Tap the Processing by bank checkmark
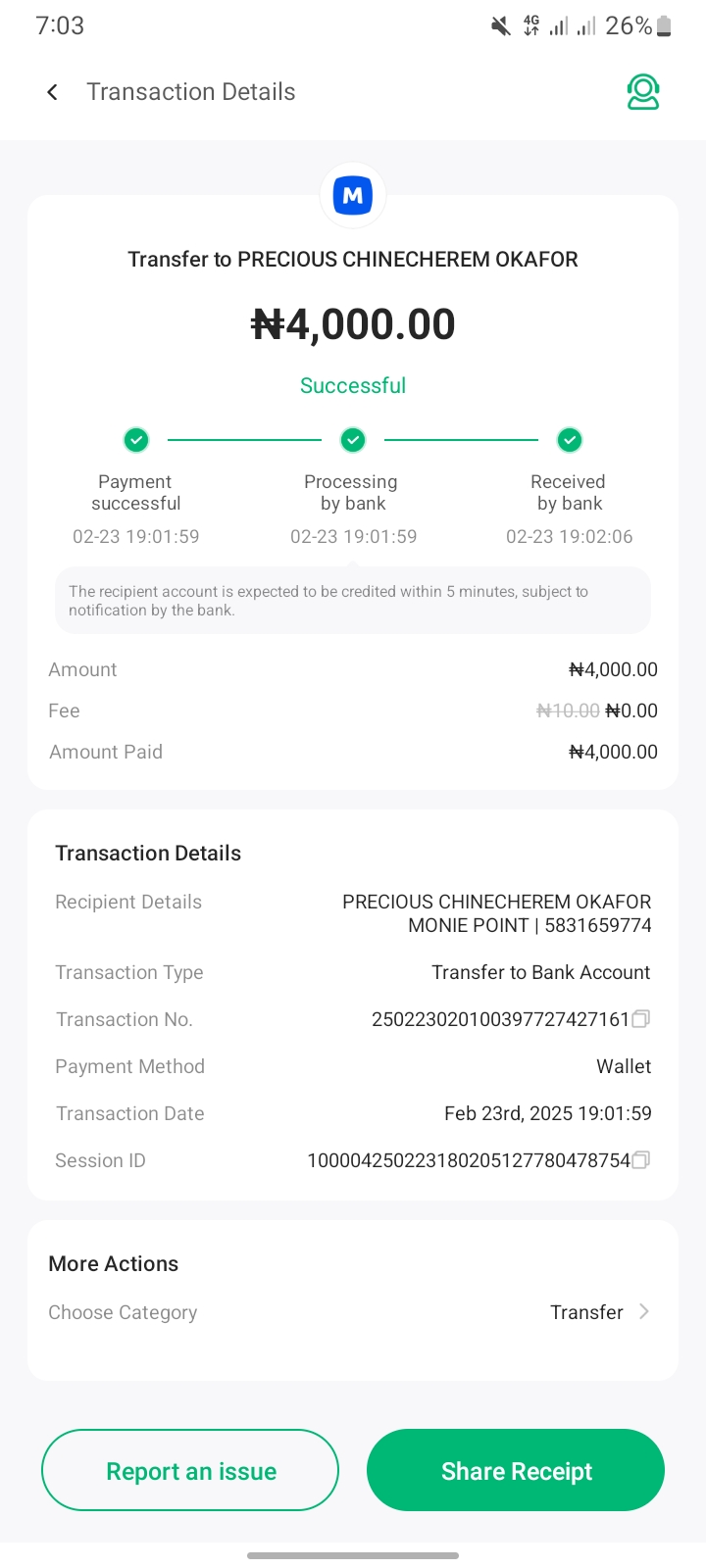This screenshot has width=706, height=1568. tap(353, 440)
